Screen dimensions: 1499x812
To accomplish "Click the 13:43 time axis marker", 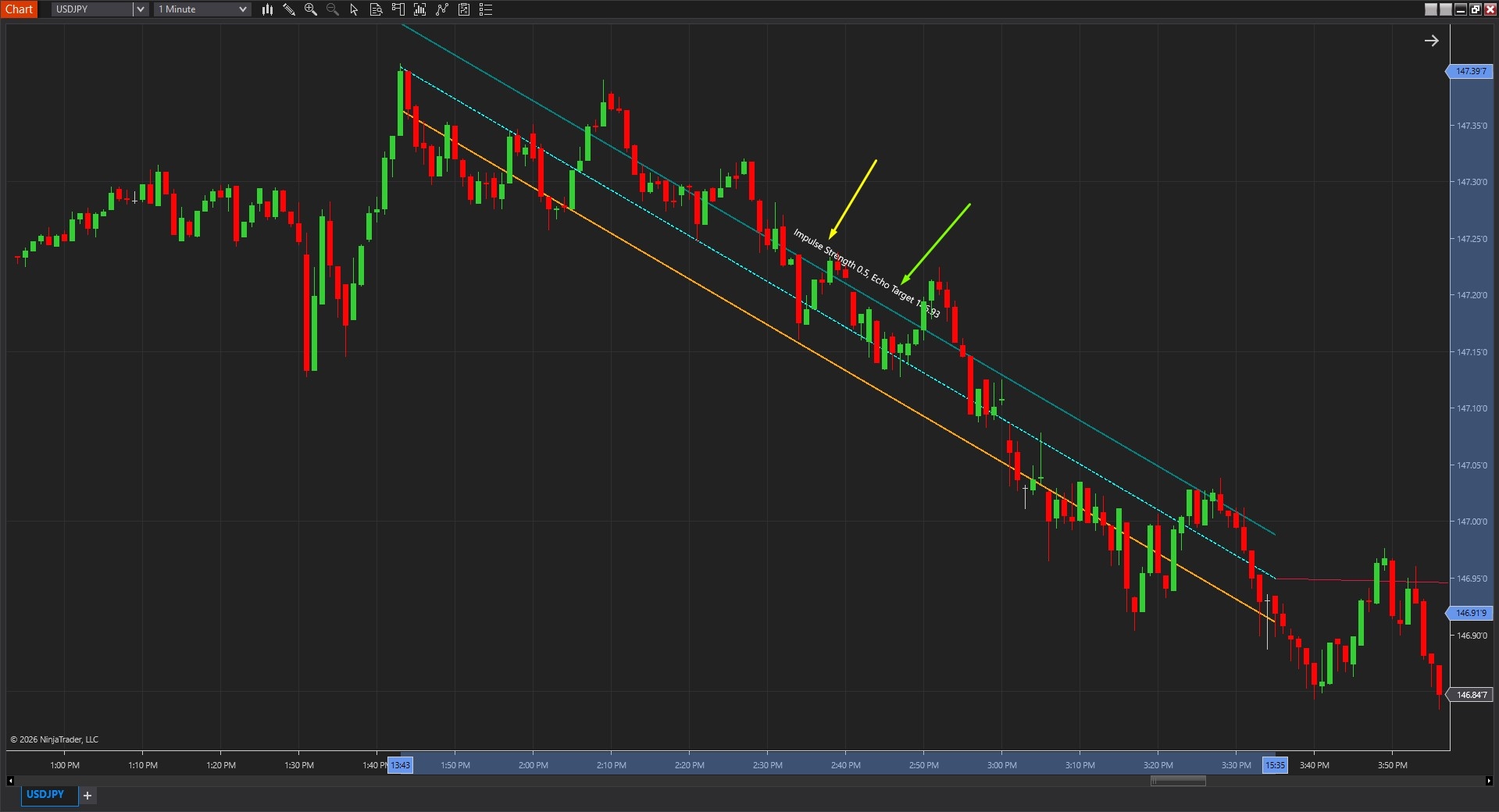I will click(400, 765).
